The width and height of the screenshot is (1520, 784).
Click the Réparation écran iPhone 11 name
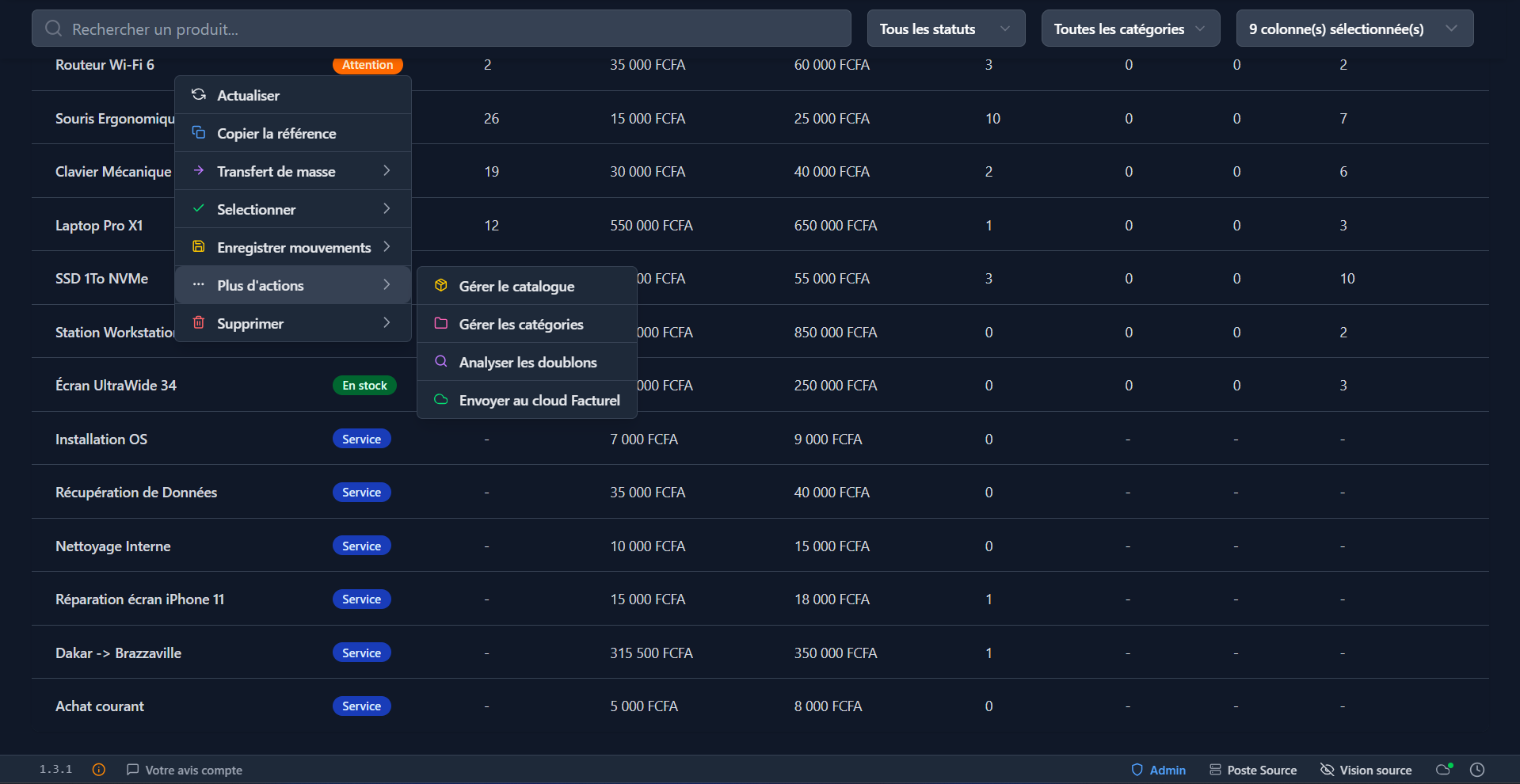click(x=139, y=599)
